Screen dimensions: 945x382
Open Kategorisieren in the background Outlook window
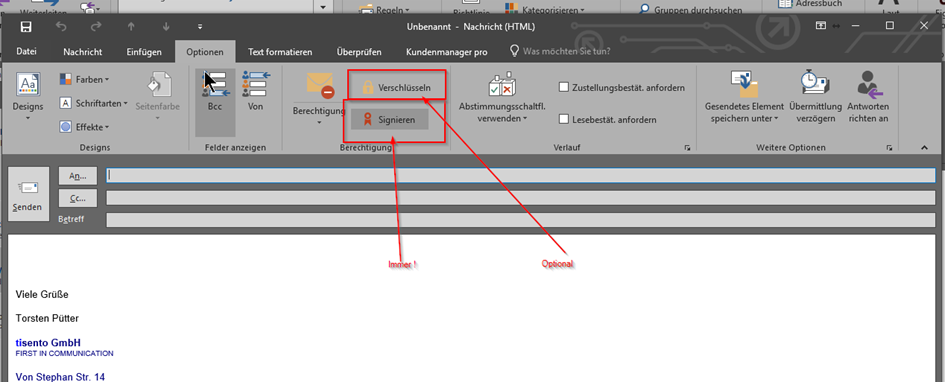tap(545, 9)
